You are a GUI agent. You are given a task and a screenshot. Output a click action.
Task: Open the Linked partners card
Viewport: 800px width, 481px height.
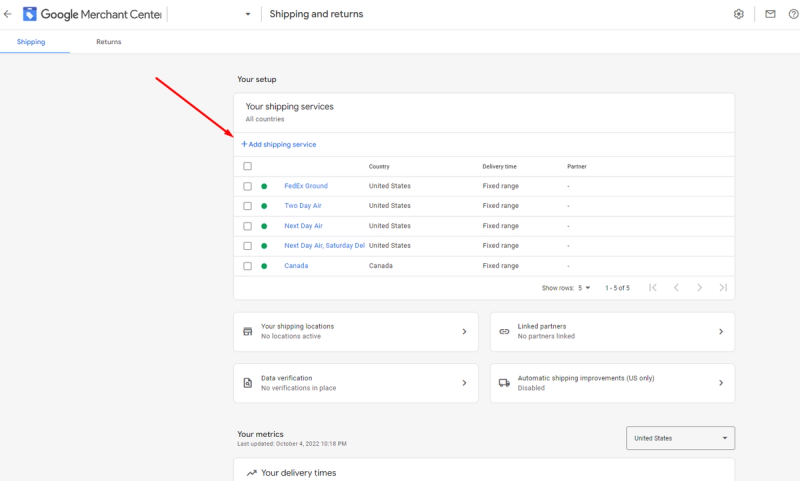pyautogui.click(x=612, y=332)
